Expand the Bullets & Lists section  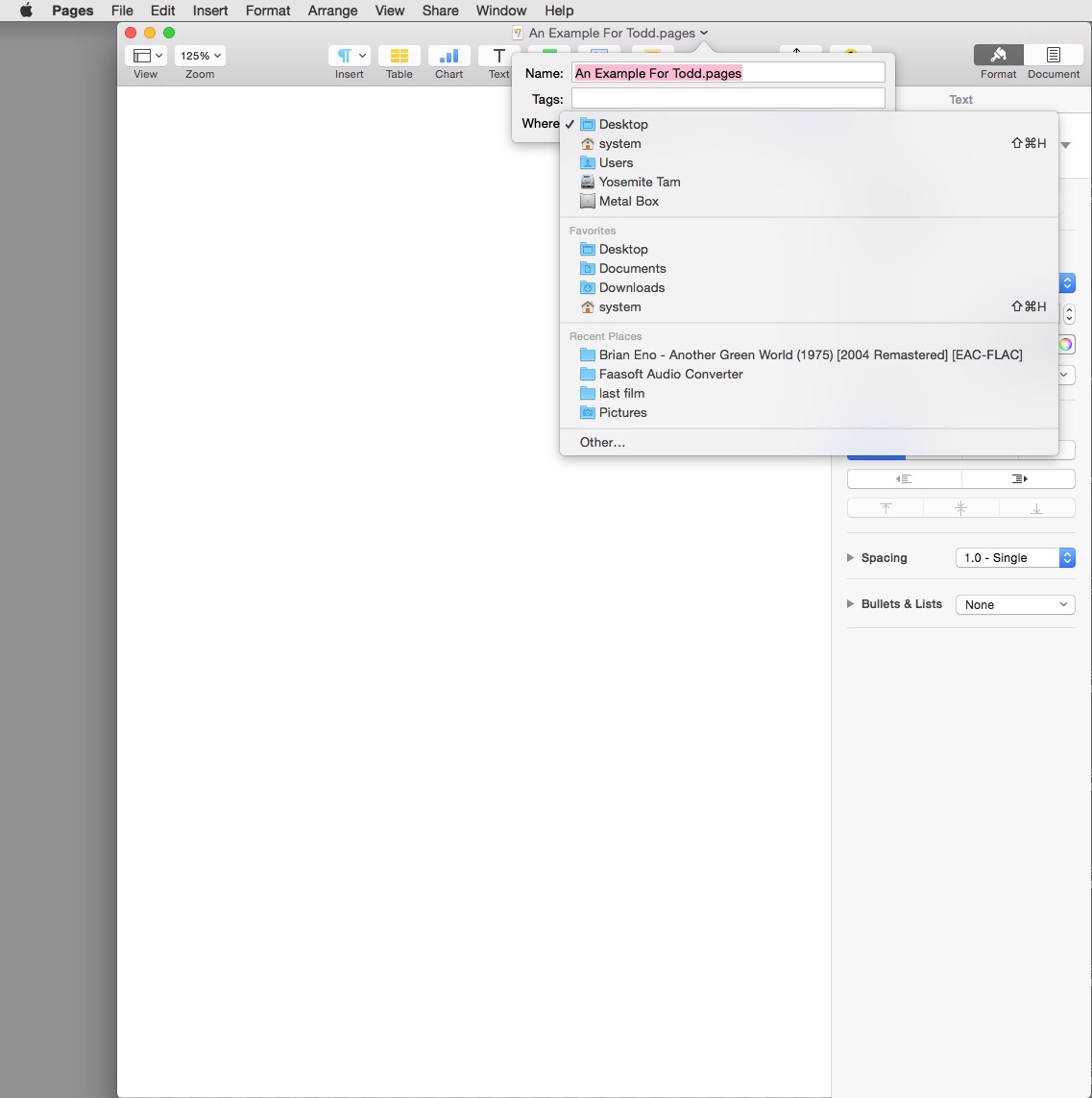click(x=851, y=603)
